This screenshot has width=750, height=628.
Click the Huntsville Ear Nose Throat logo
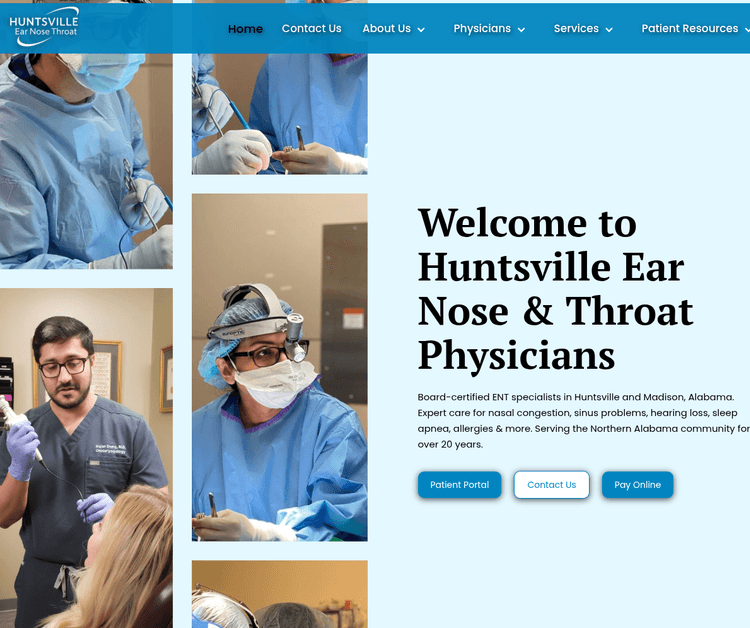pyautogui.click(x=44, y=27)
